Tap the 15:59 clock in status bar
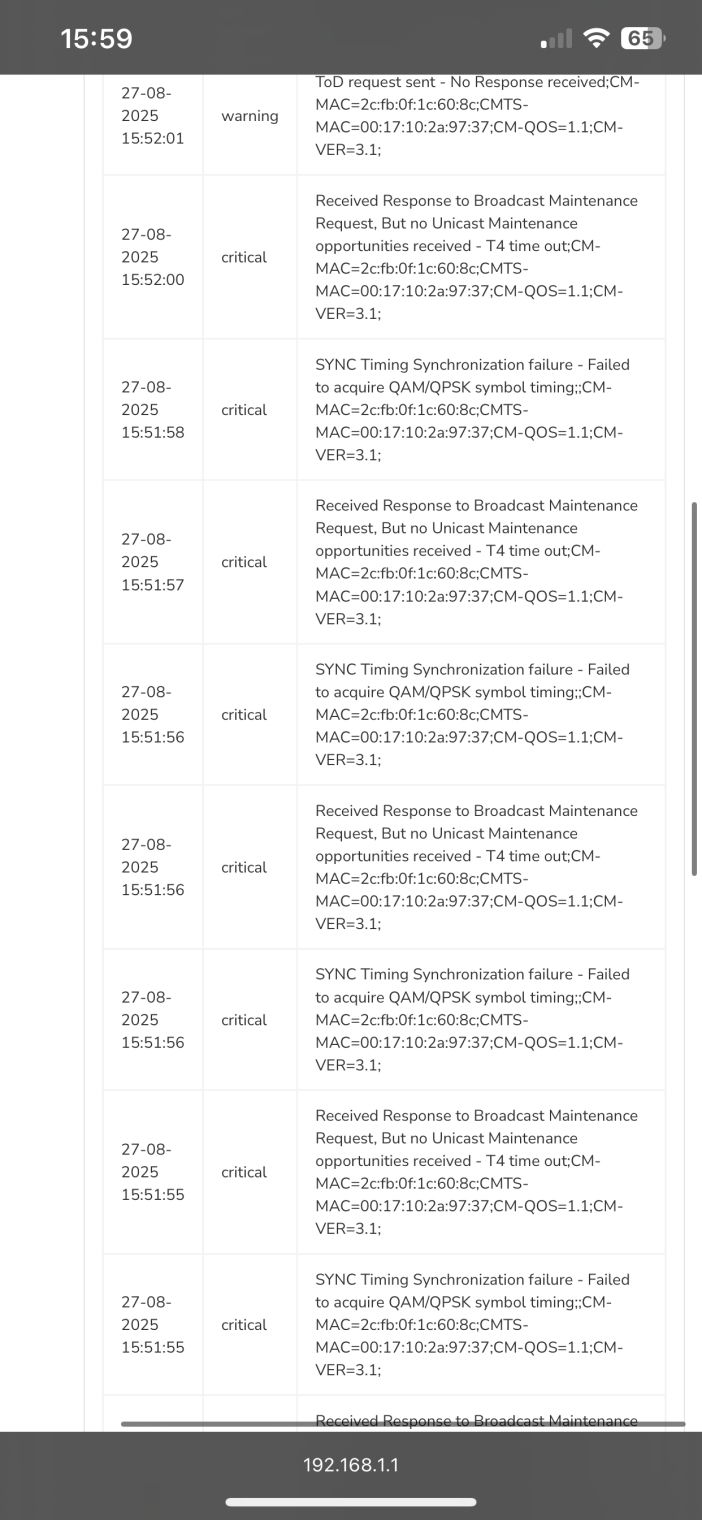702x1520 pixels. [96, 39]
